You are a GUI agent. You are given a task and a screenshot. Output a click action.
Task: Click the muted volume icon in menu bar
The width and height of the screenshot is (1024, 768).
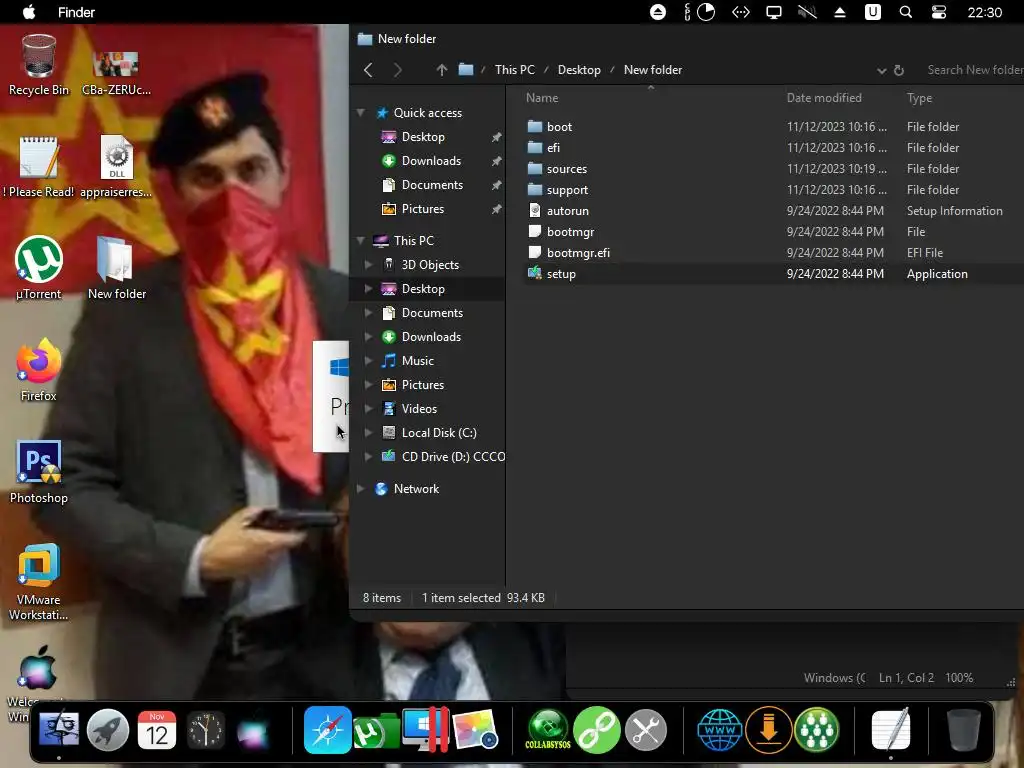(x=807, y=12)
